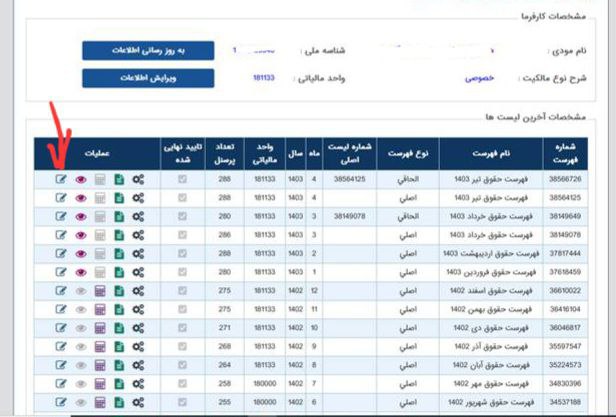Open the green document icon in row 36610022

(x=119, y=291)
